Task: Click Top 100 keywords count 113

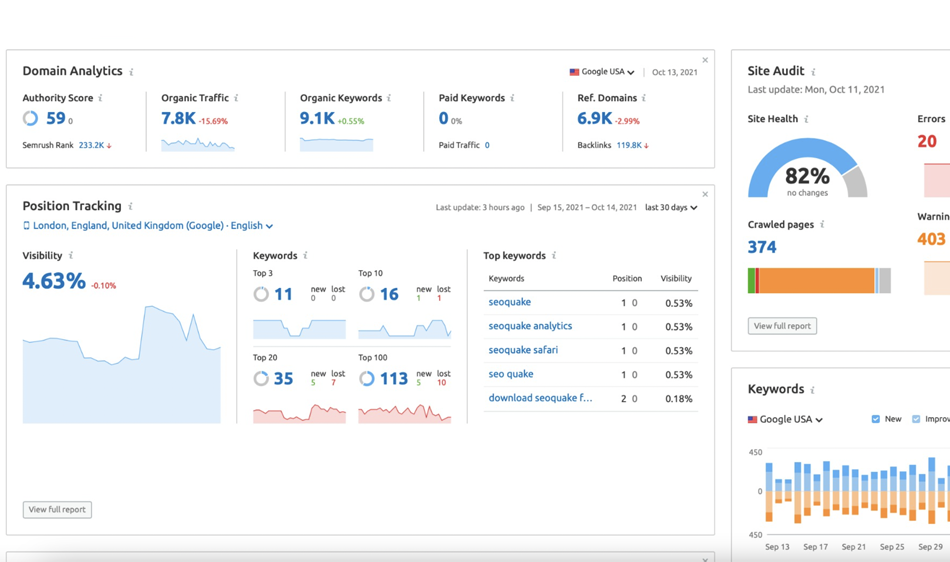Action: [x=394, y=379]
